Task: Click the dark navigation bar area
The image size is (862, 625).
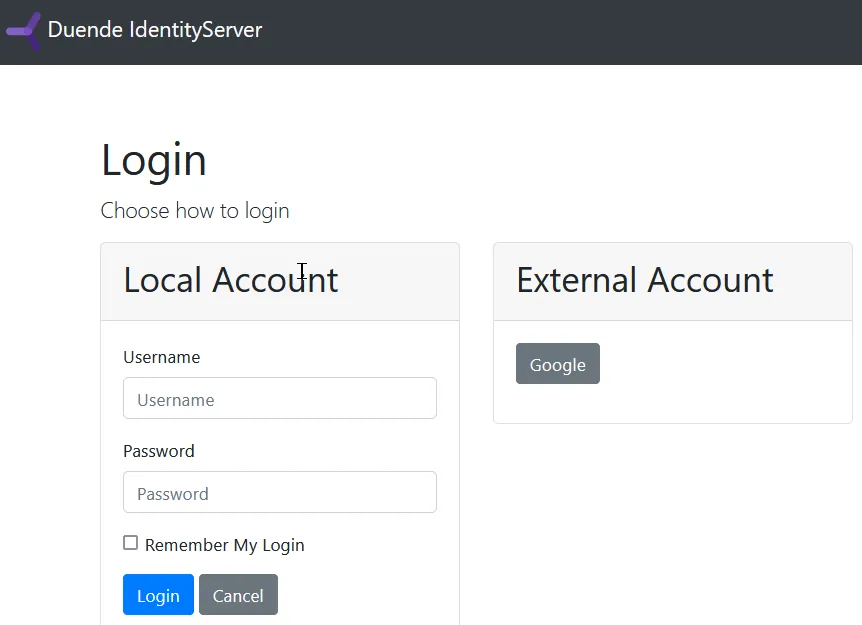Action: click(500, 31)
